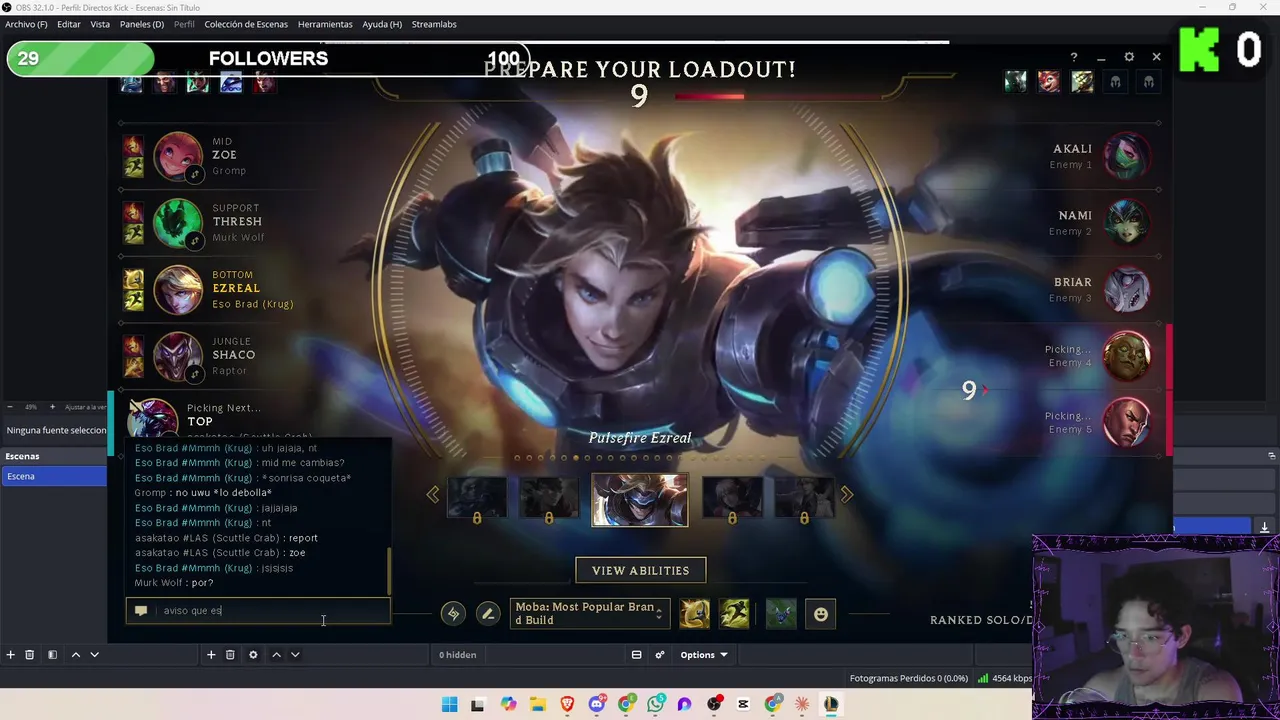Open the quick rune setup icon
The image size is (1280, 720).
pyautogui.click(x=453, y=614)
